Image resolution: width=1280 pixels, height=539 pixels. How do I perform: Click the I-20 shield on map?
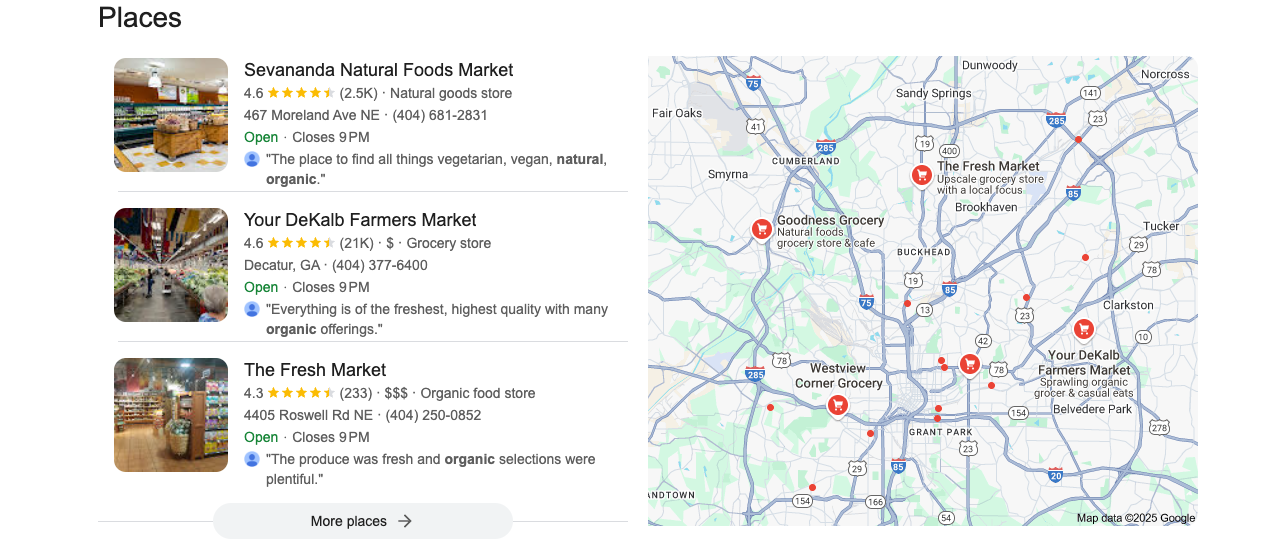(1056, 476)
